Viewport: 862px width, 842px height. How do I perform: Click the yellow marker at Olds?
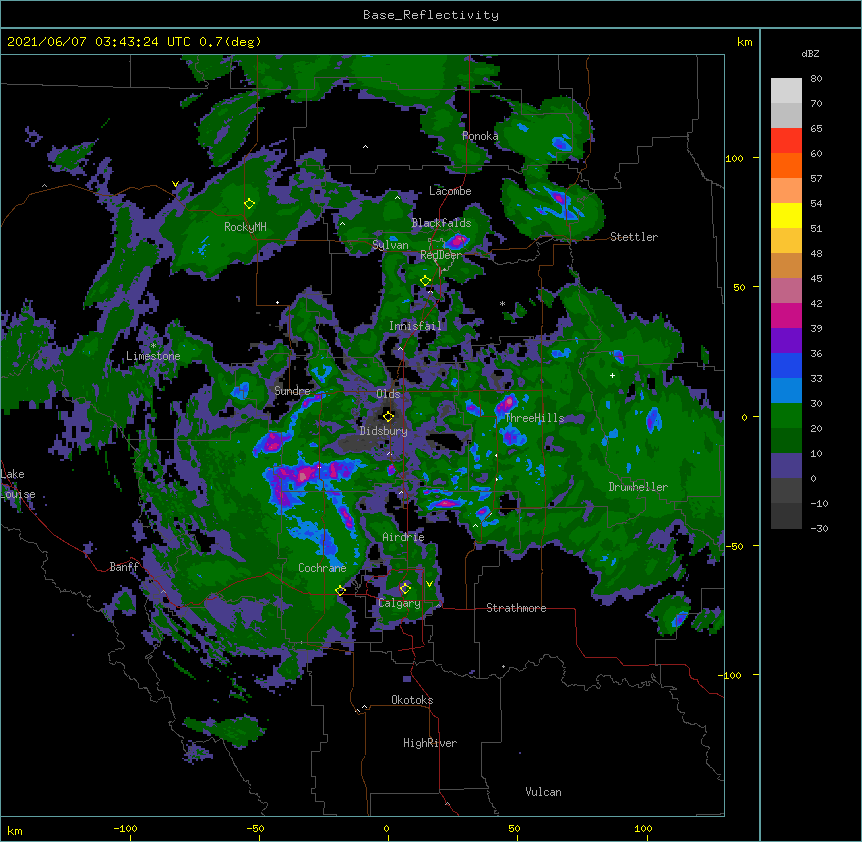tap(388, 416)
